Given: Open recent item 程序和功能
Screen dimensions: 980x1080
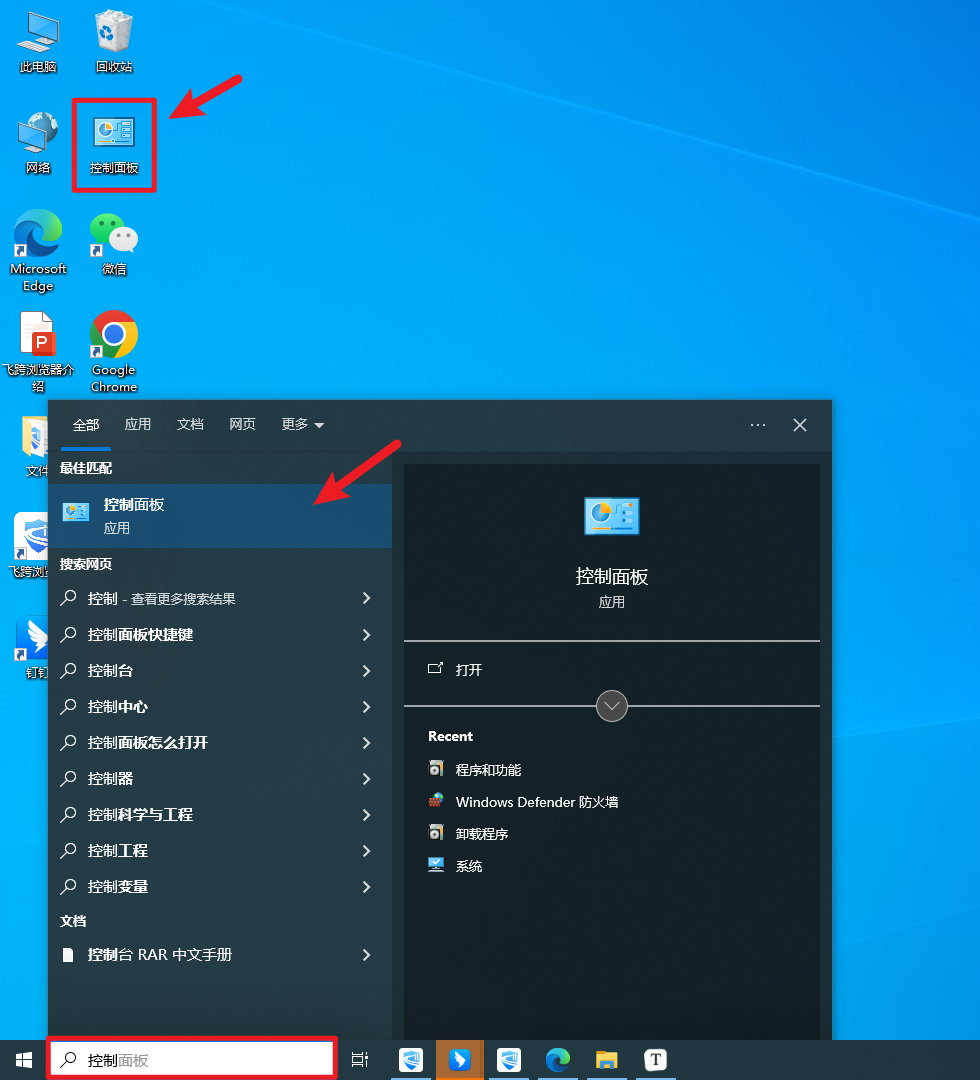Looking at the screenshot, I should pos(488,770).
